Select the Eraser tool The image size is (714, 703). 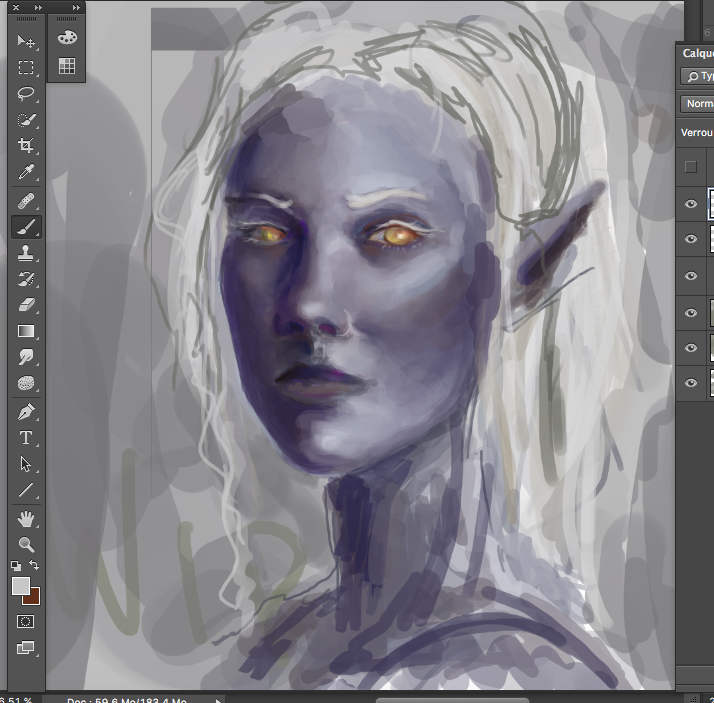(x=26, y=304)
